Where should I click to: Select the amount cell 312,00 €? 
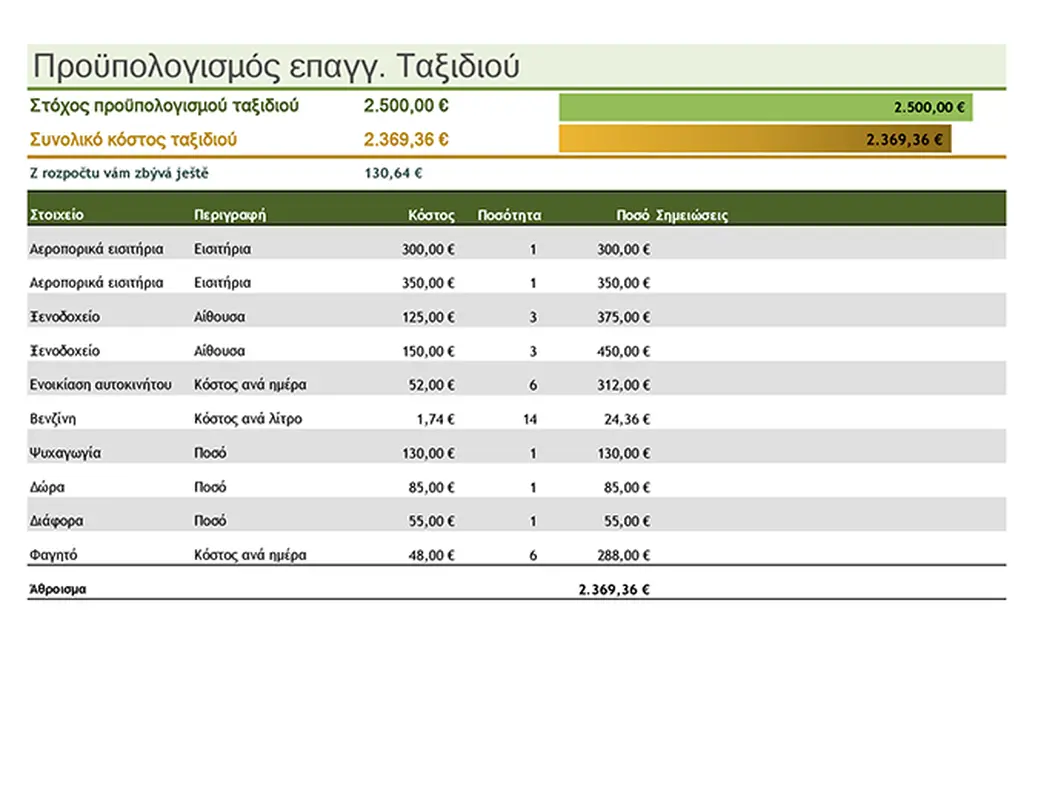pyautogui.click(x=624, y=385)
